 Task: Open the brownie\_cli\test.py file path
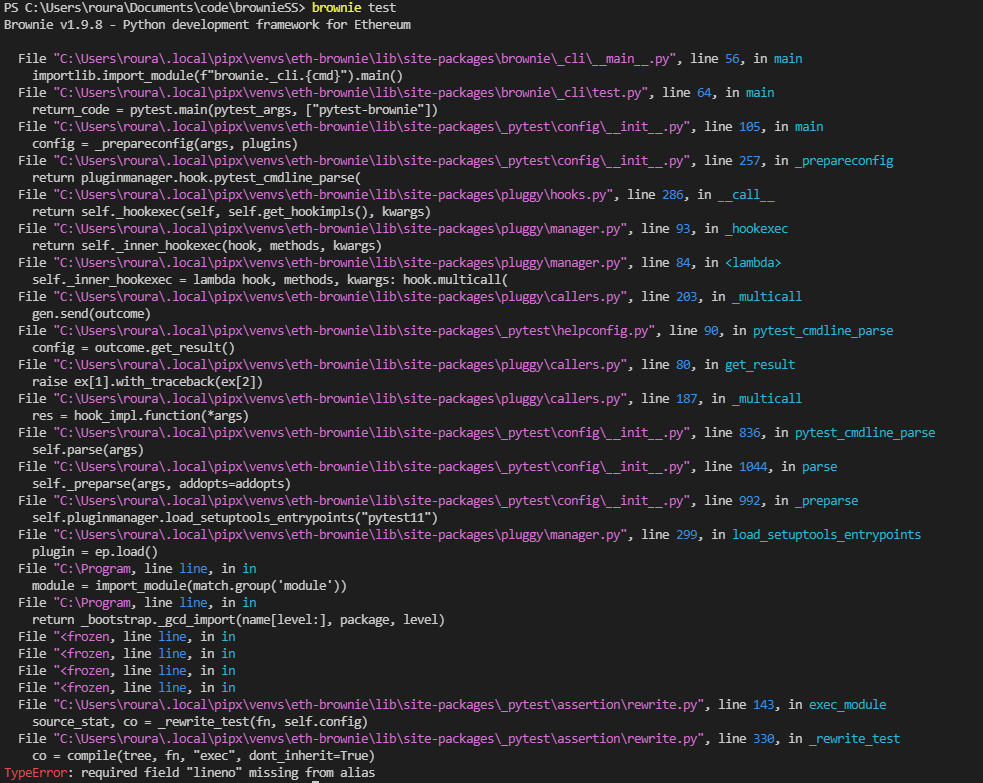coord(351,92)
